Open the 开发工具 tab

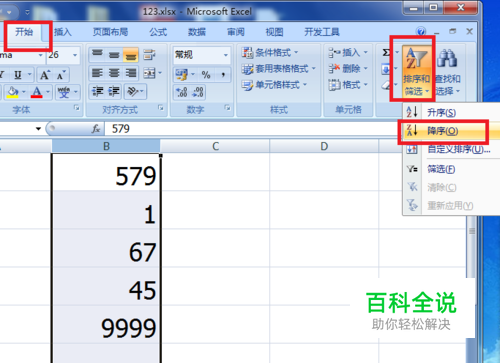[x=322, y=32]
